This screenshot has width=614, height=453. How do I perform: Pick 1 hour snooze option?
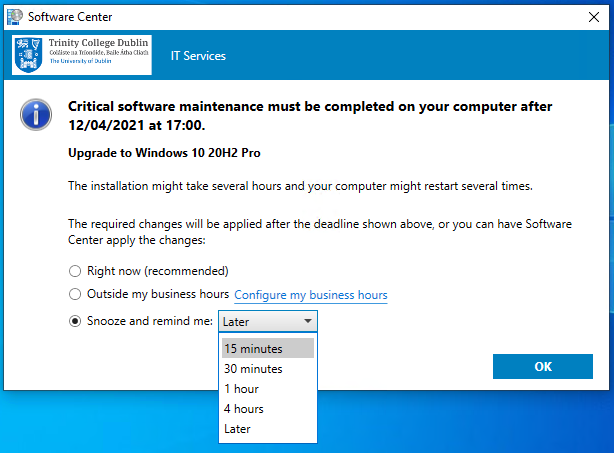tap(268, 389)
